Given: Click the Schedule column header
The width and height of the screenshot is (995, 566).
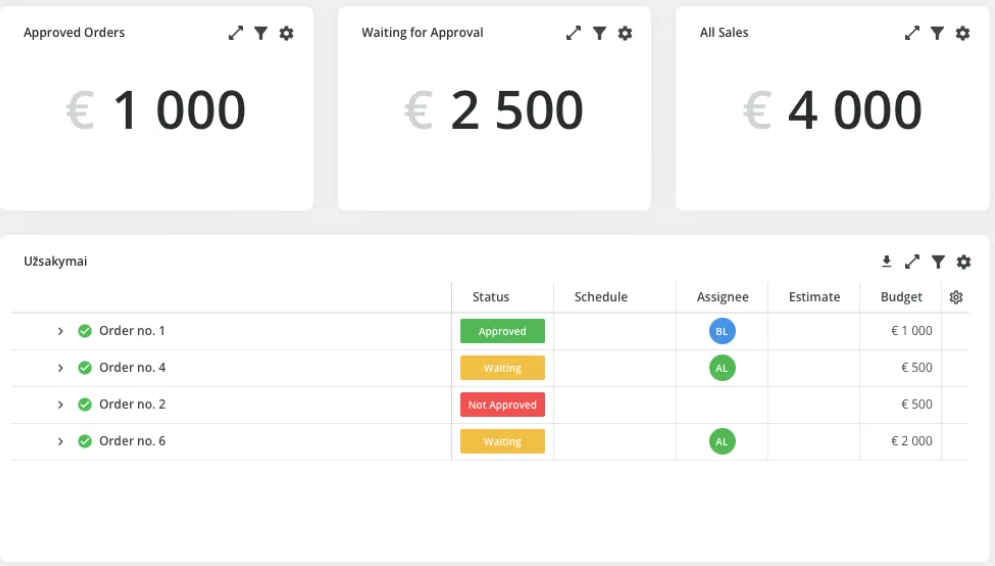Looking at the screenshot, I should coord(601,297).
